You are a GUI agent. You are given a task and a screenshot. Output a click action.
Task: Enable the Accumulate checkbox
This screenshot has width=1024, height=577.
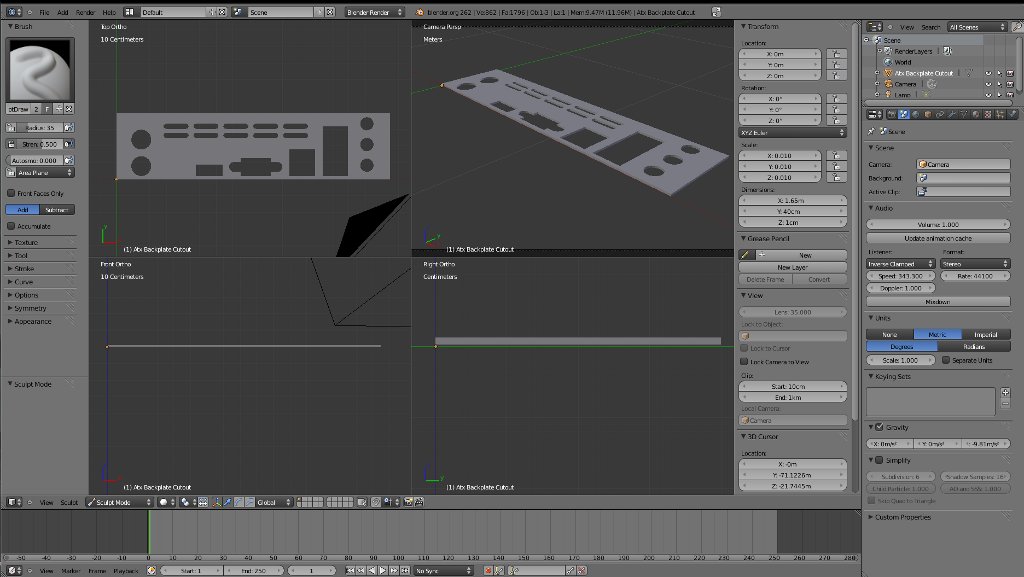pos(11,226)
